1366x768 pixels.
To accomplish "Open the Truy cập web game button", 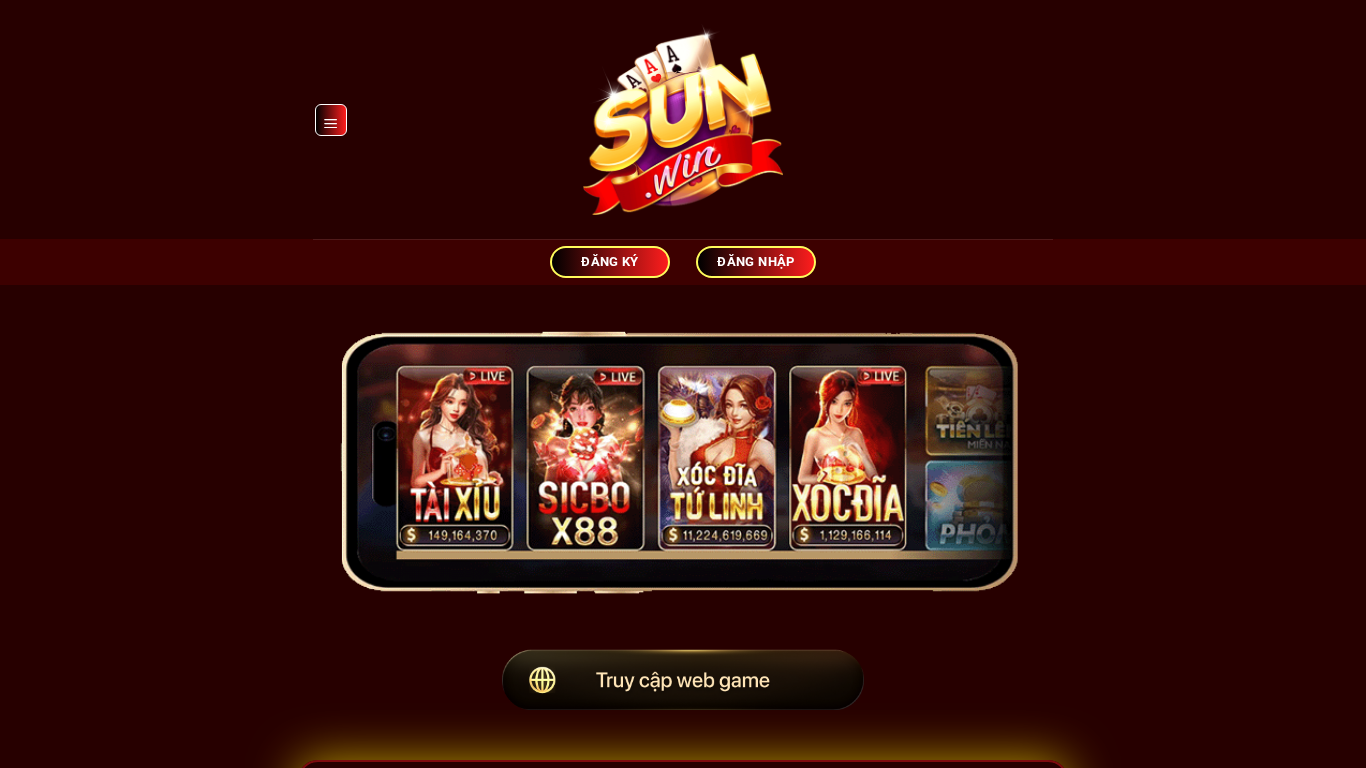I will point(683,680).
